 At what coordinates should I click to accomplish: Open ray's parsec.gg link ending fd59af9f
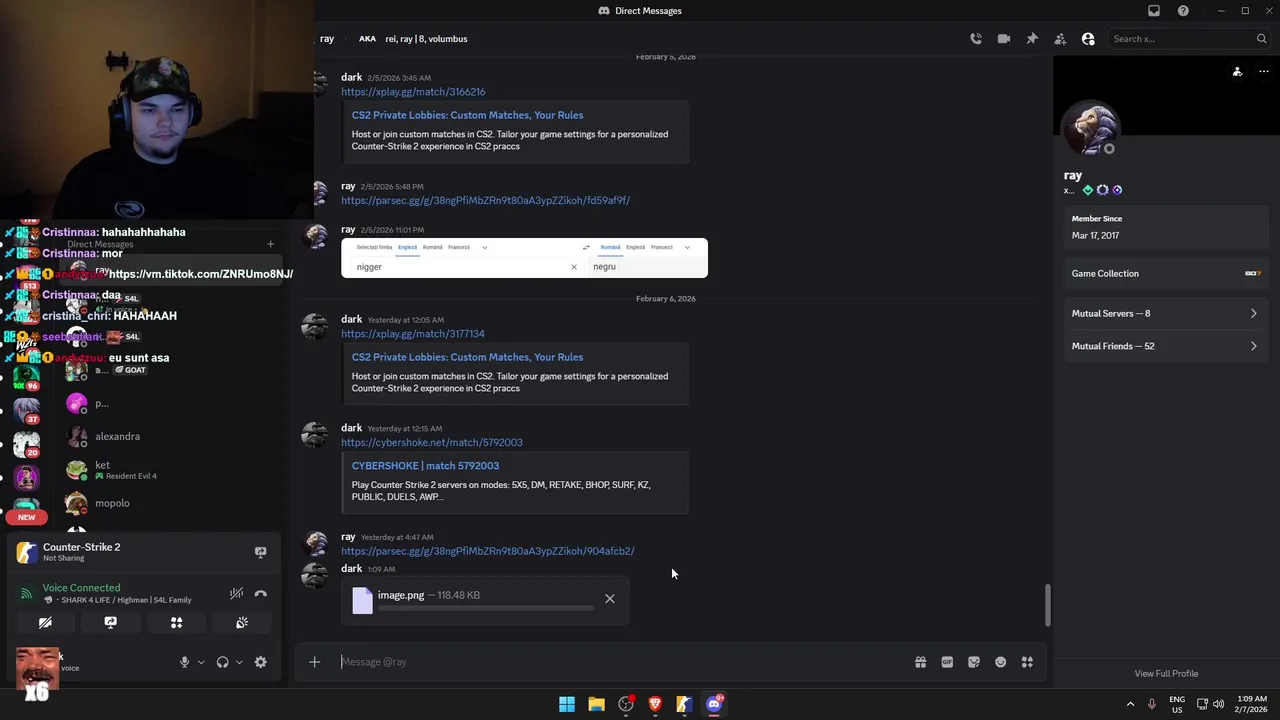pos(485,200)
